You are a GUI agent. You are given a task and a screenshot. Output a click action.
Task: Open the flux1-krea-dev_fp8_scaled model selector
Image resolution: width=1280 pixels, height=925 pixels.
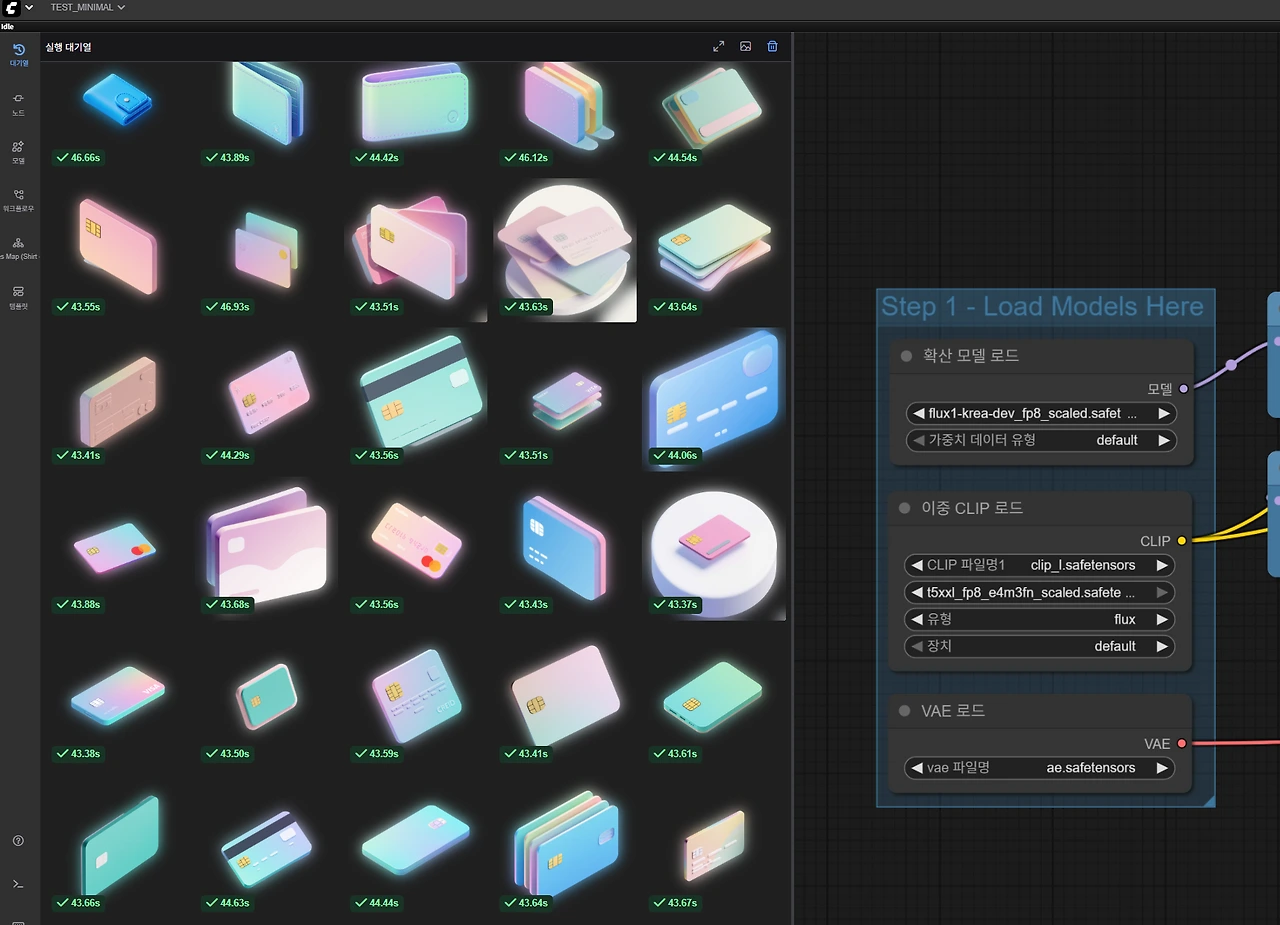[1041, 413]
